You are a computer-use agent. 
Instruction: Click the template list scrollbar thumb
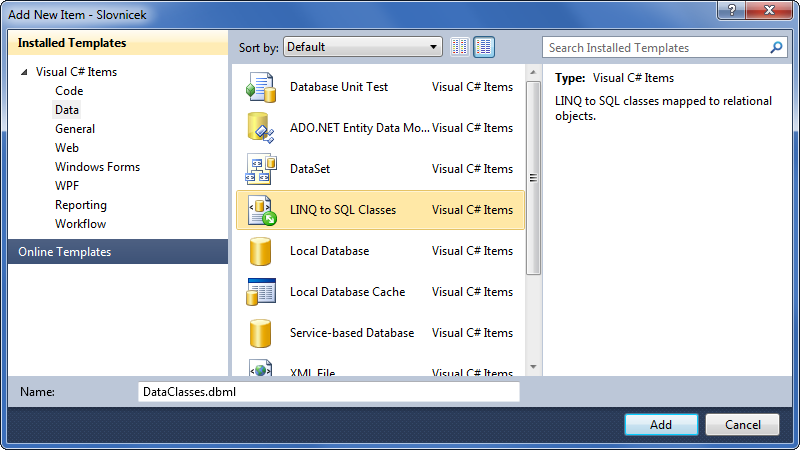533,178
